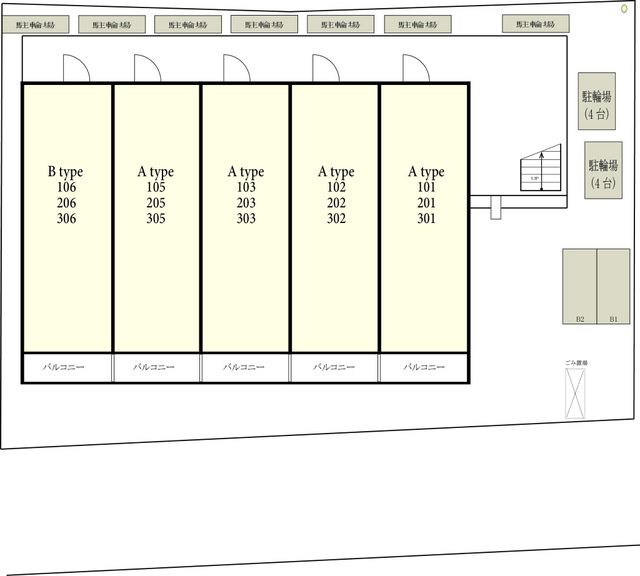Click the バルコニー label below unit 101
The width and height of the screenshot is (640, 576).
pos(424,367)
